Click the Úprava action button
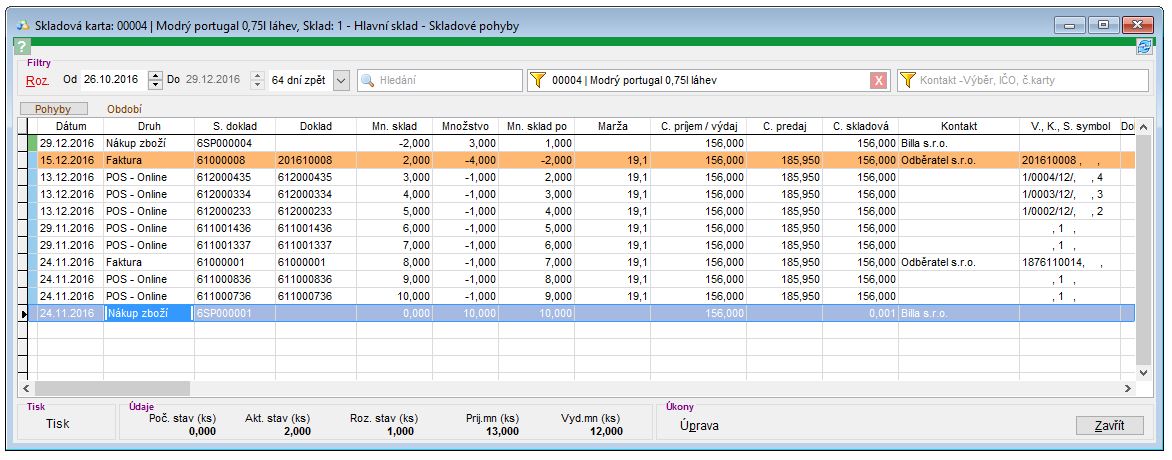The width and height of the screenshot is (1172, 460). coord(696,425)
